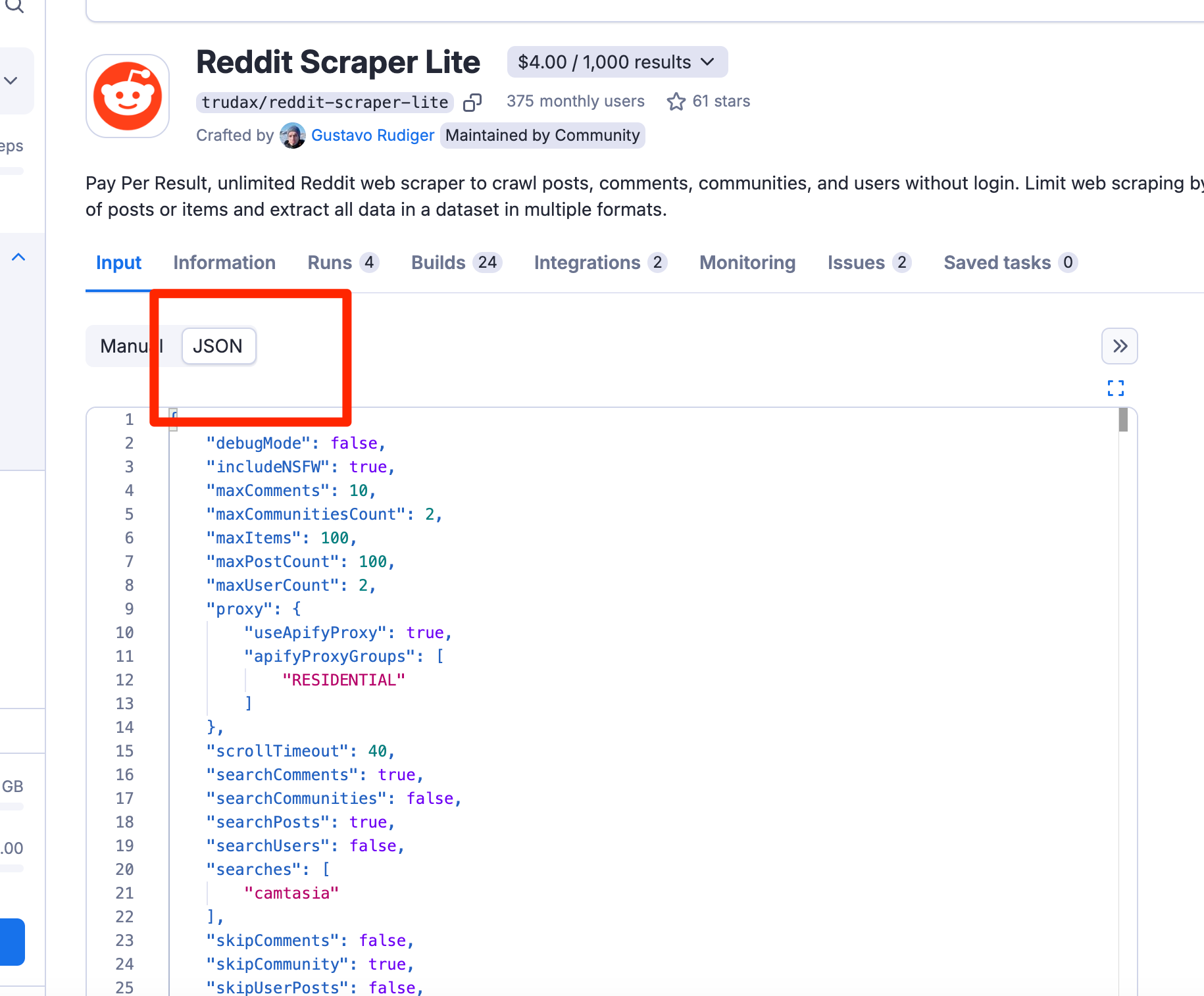1204x996 pixels.
Task: Select the Input tab
Action: click(x=118, y=262)
